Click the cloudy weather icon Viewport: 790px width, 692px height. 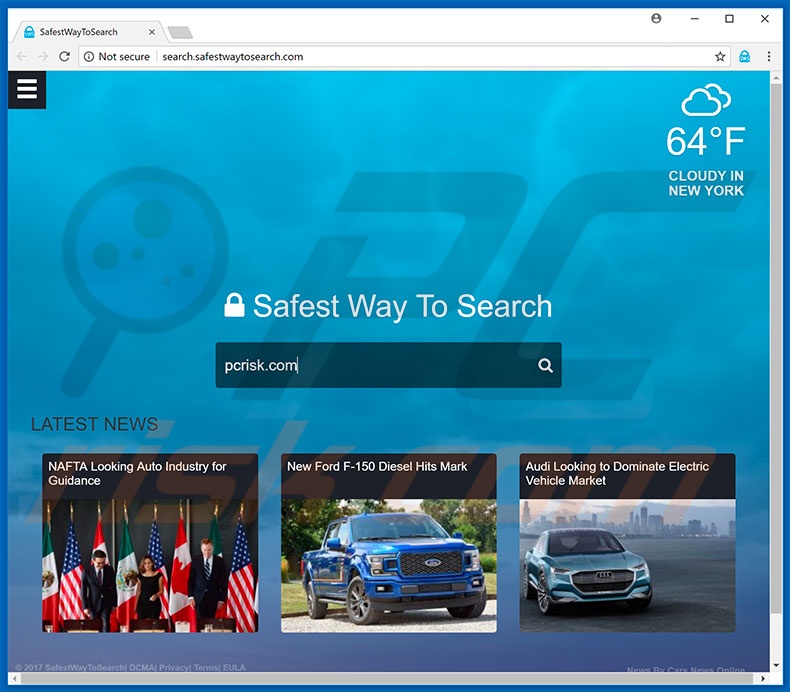coord(706,100)
